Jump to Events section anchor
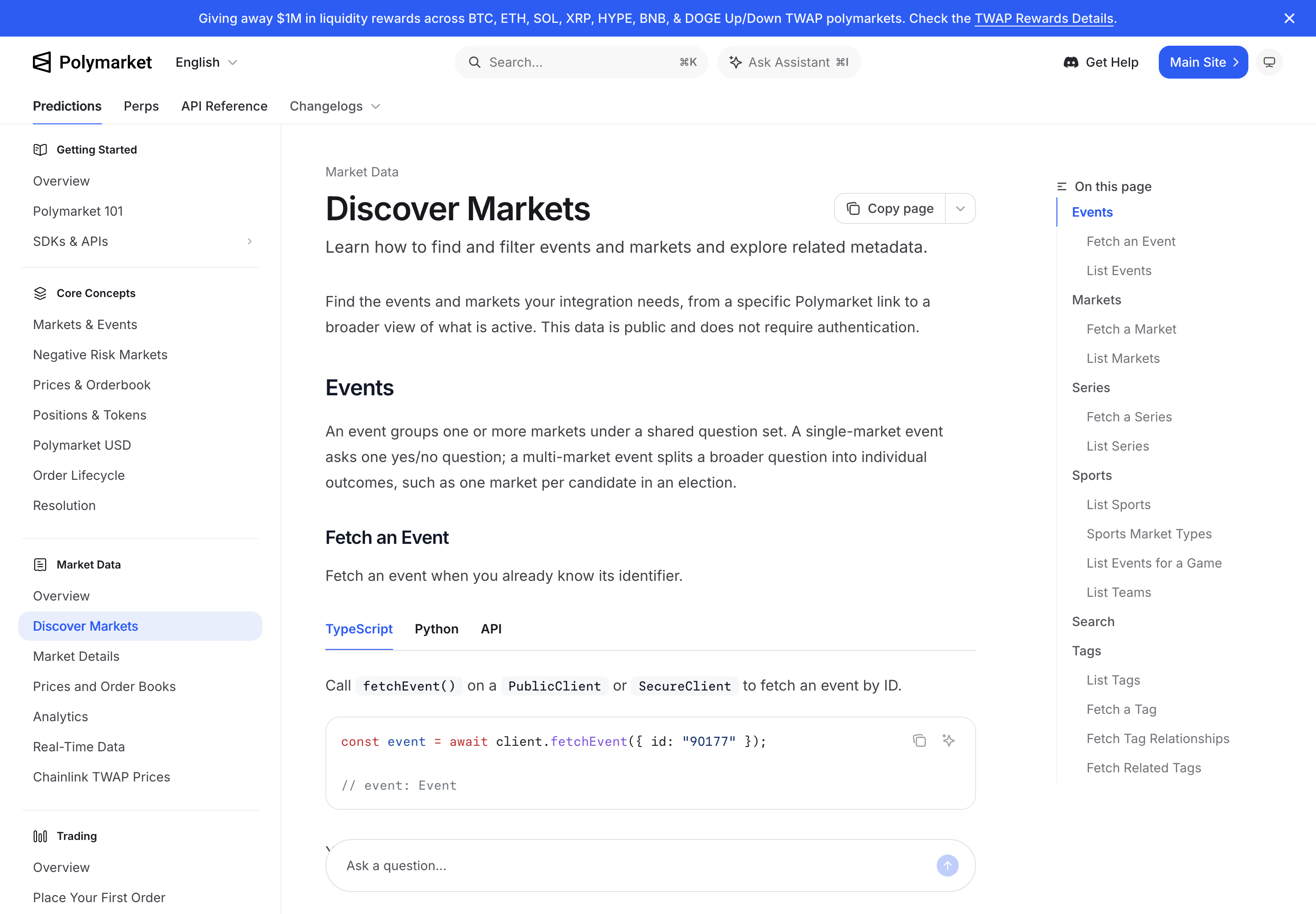Screen dimensions: 1316x914 (1092, 213)
